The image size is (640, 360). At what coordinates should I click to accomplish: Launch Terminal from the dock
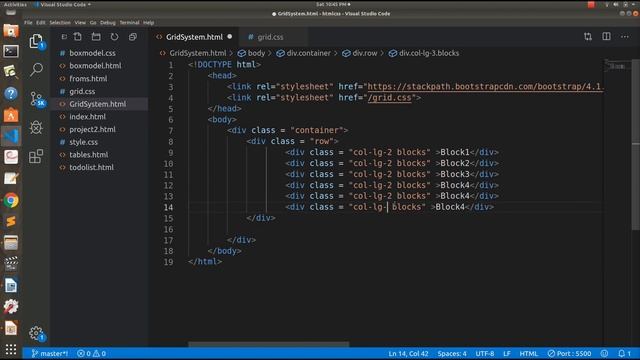coord(11,51)
